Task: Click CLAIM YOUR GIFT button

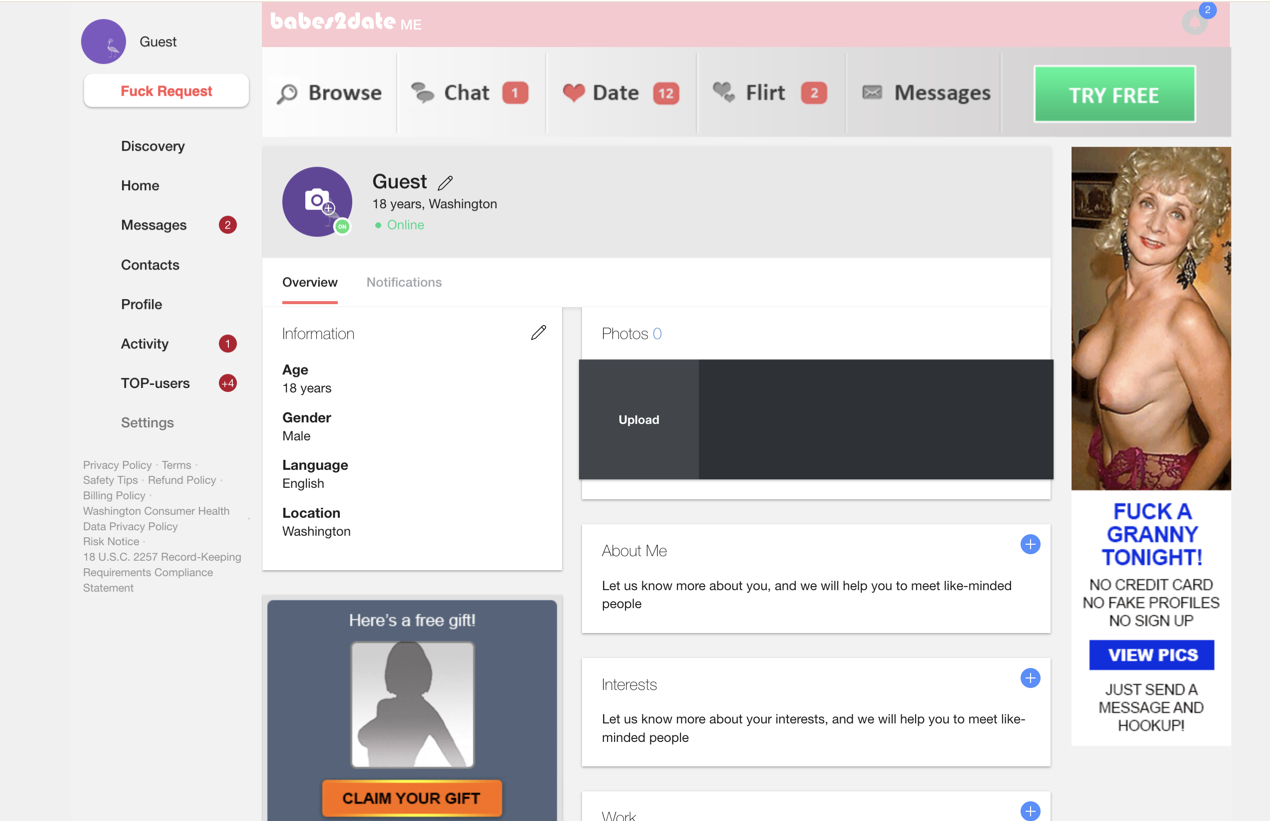Action: coord(412,798)
